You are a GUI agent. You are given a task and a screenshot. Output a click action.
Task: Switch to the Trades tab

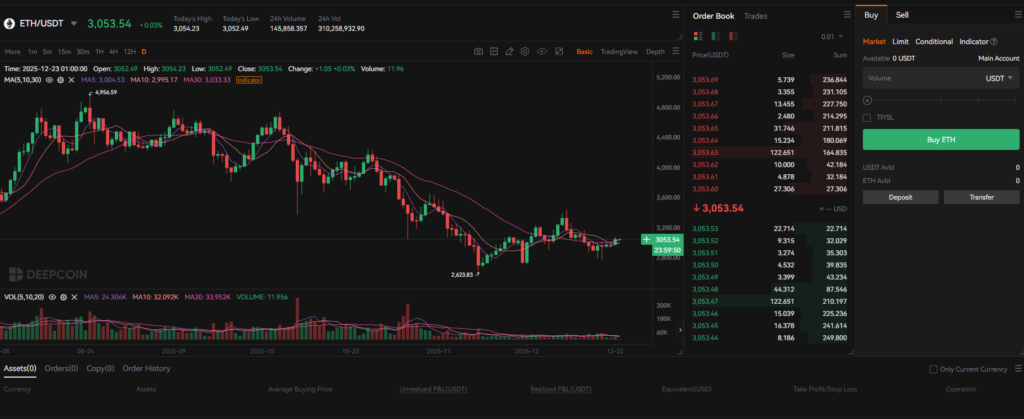(x=756, y=16)
